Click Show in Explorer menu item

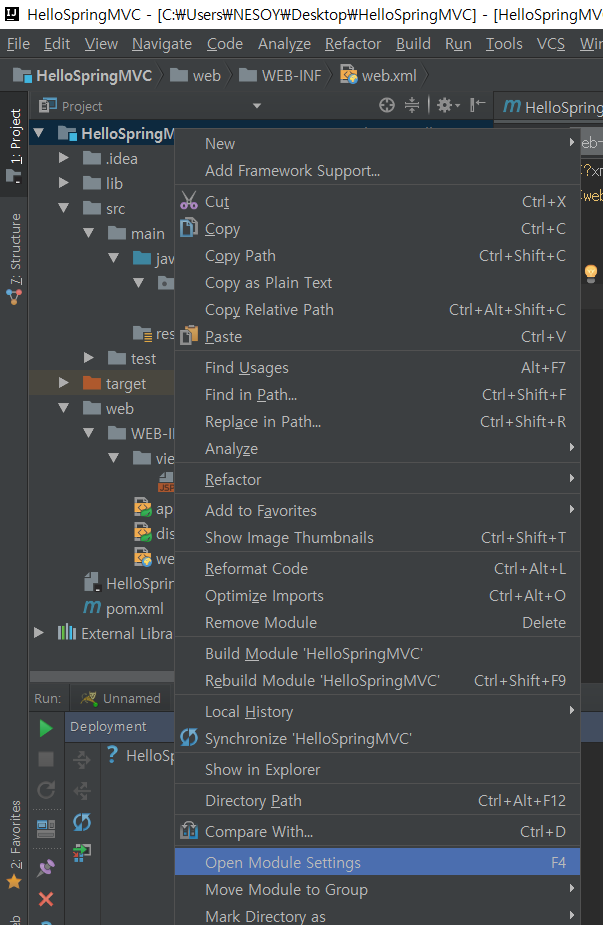[378, 769]
